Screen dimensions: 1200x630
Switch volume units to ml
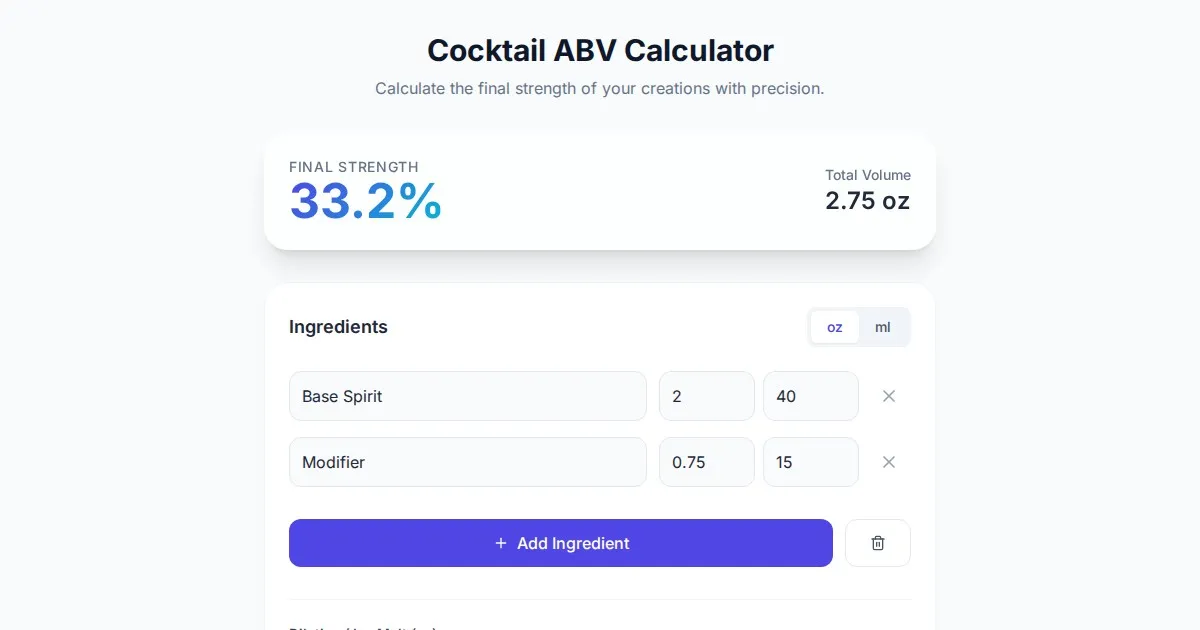[883, 327]
